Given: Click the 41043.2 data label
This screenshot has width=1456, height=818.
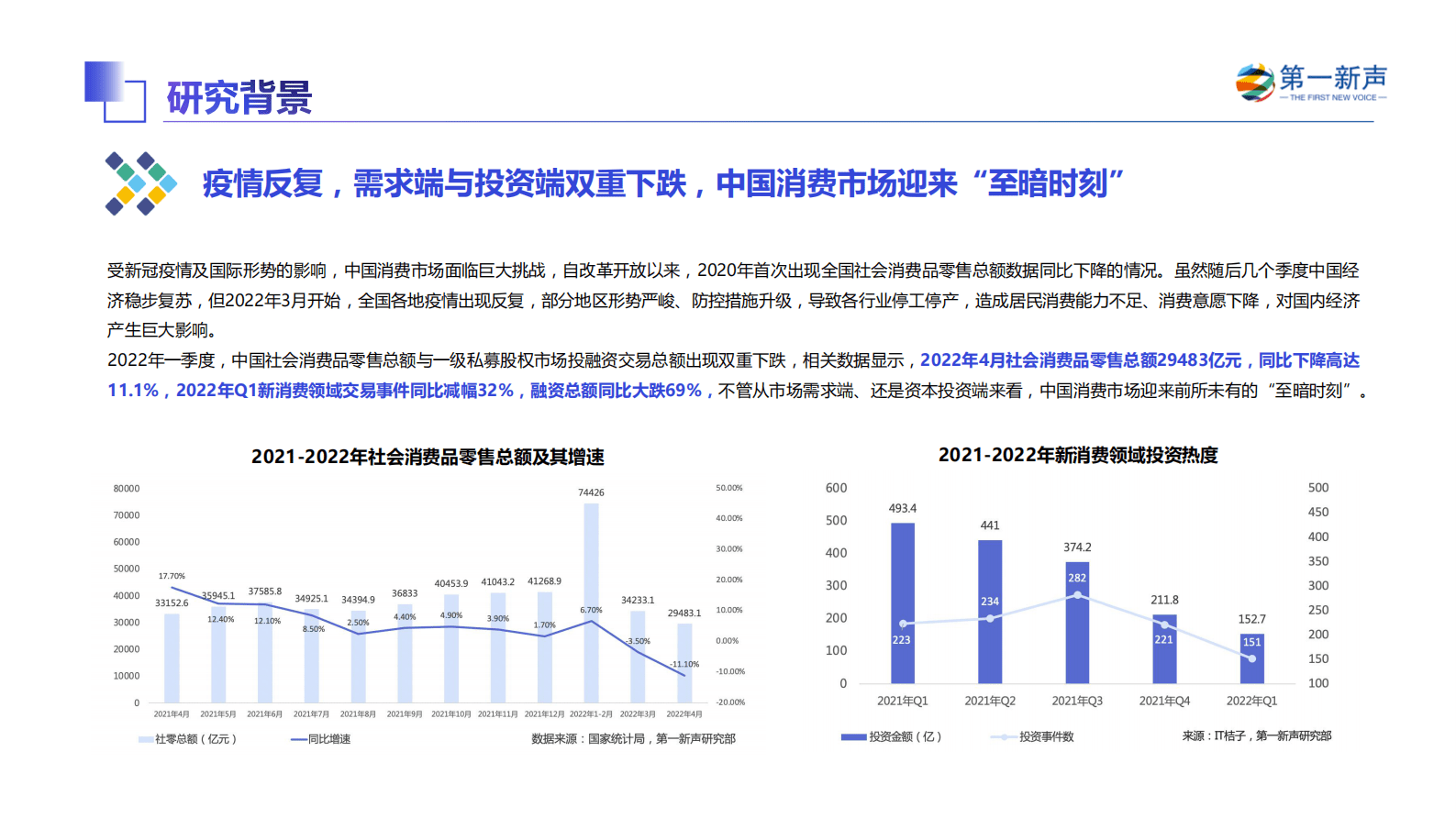Looking at the screenshot, I should tap(498, 582).
